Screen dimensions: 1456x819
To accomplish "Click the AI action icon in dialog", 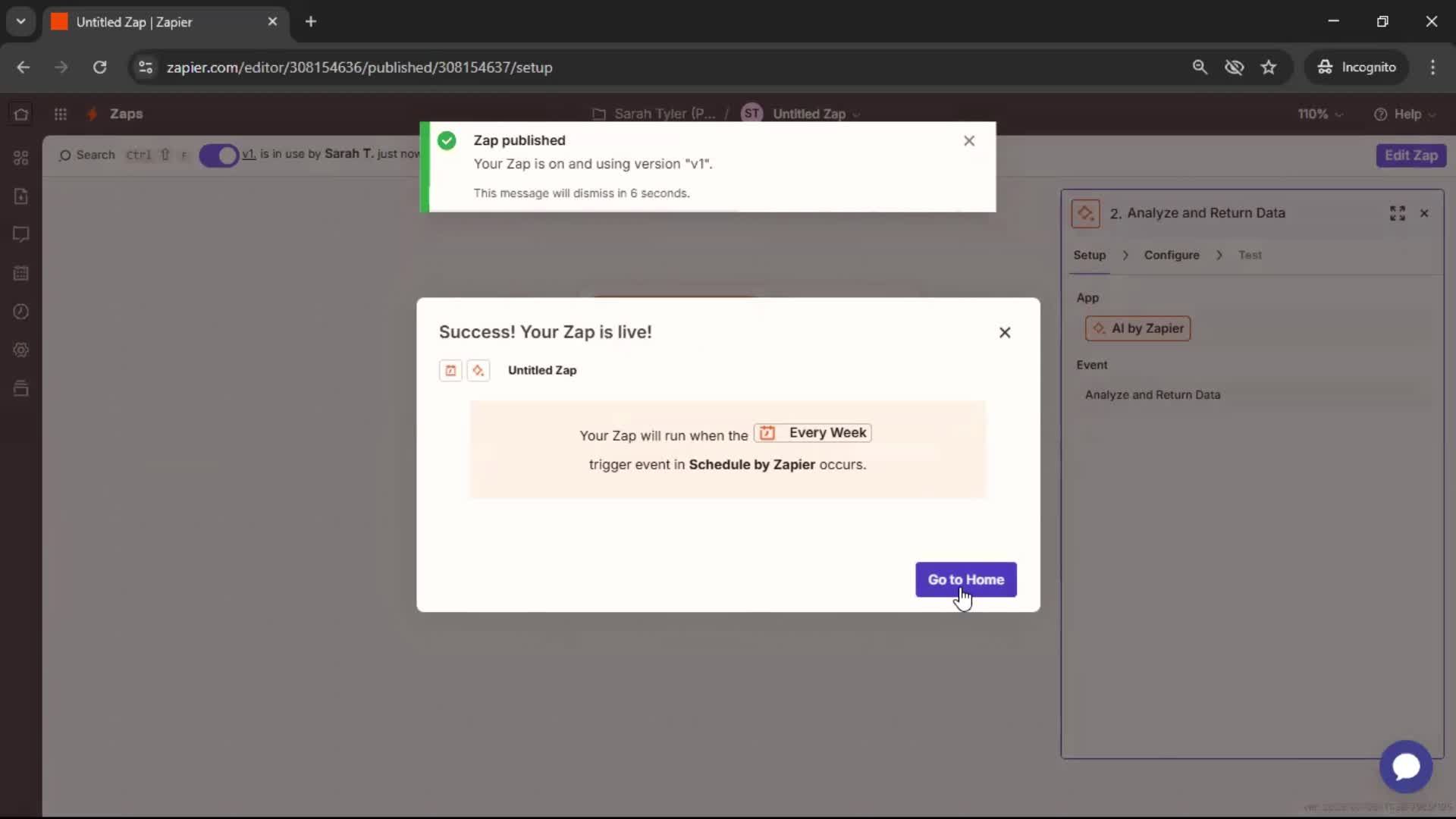I will [x=478, y=370].
